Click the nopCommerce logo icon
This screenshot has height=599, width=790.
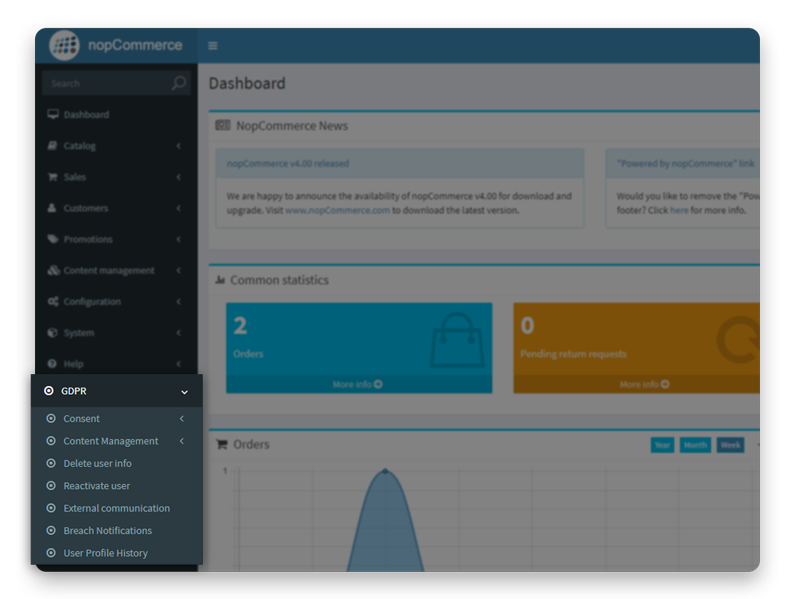coord(64,45)
